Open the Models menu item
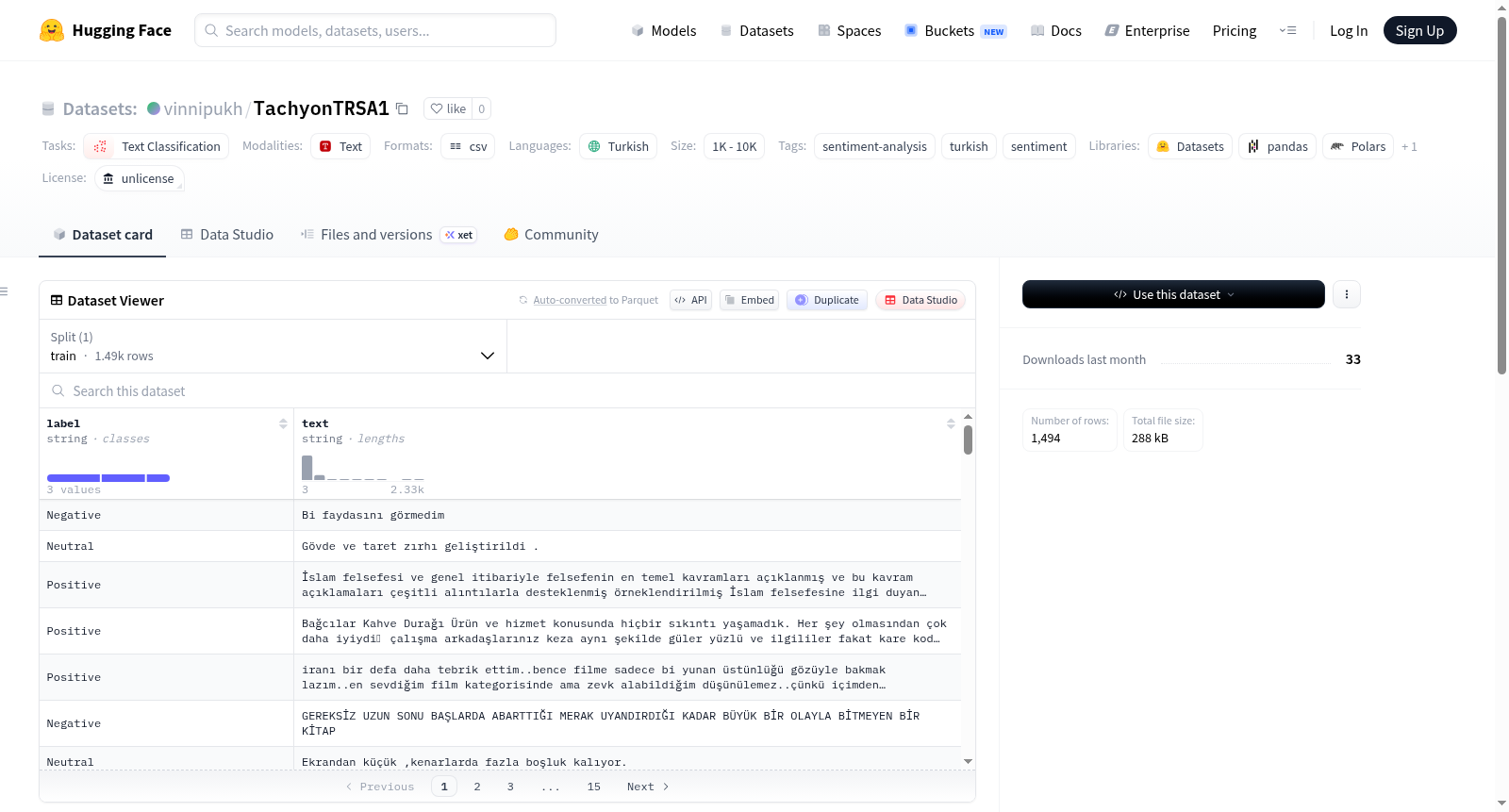The width and height of the screenshot is (1509, 812). [664, 30]
